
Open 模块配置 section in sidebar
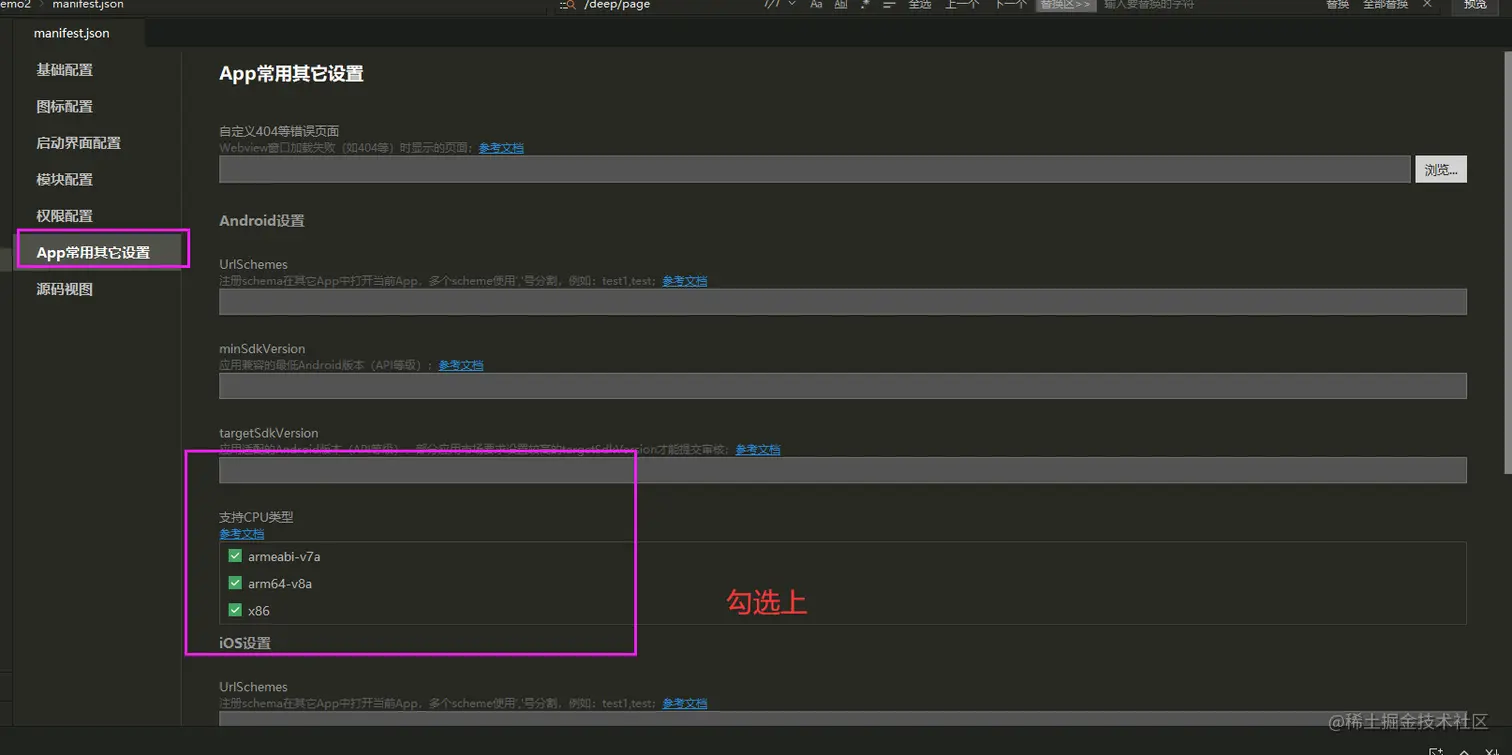[x=64, y=179]
